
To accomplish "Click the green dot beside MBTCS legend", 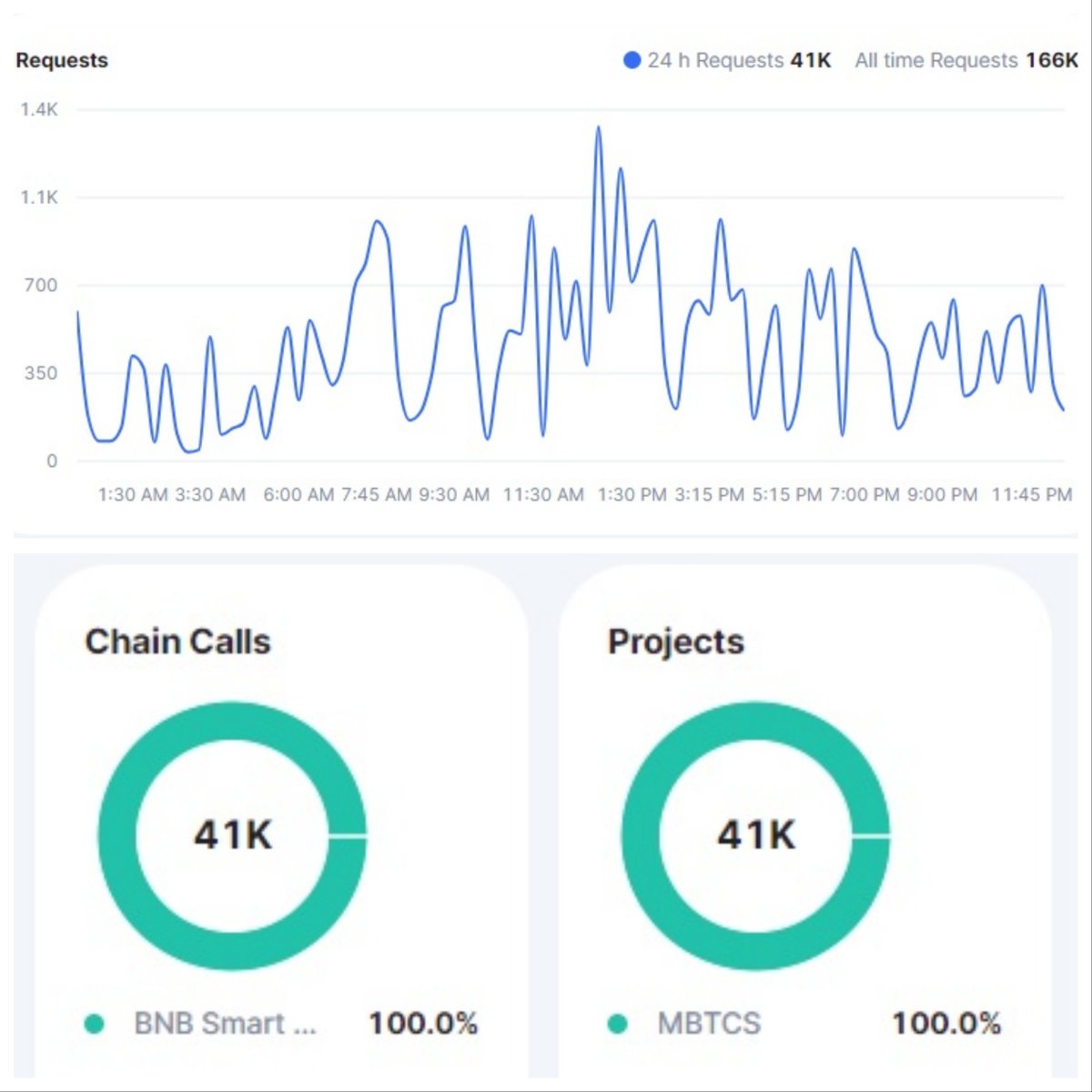I will [x=617, y=1024].
